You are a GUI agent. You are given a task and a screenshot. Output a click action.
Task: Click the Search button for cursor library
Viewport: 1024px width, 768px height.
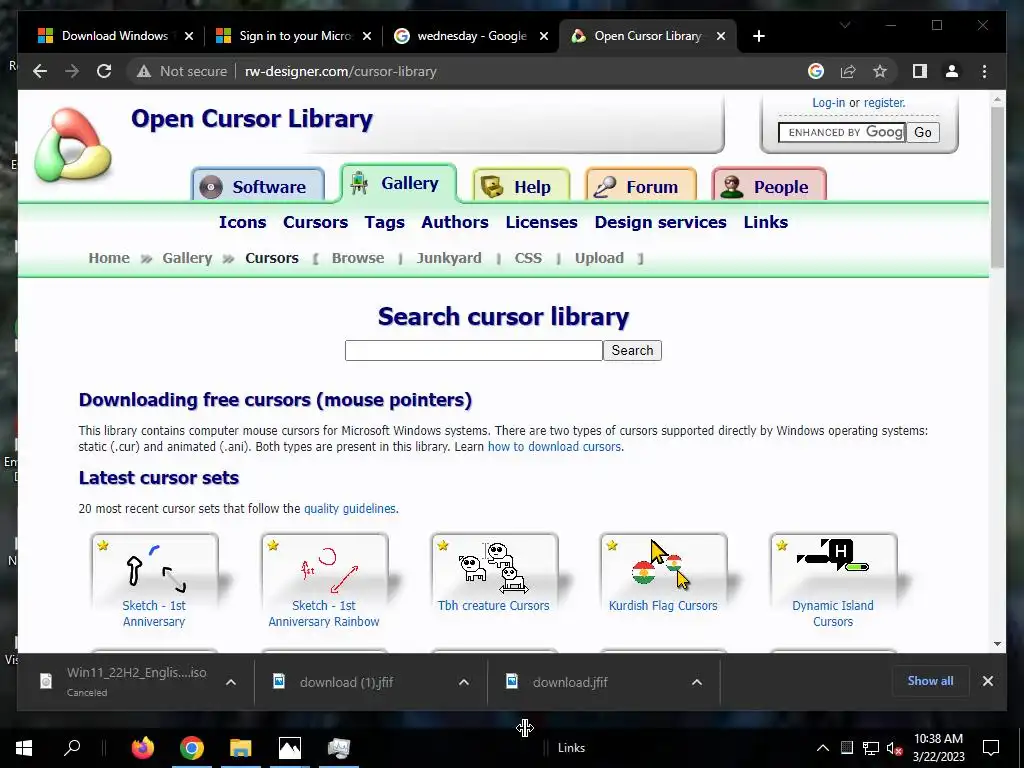[x=632, y=350]
